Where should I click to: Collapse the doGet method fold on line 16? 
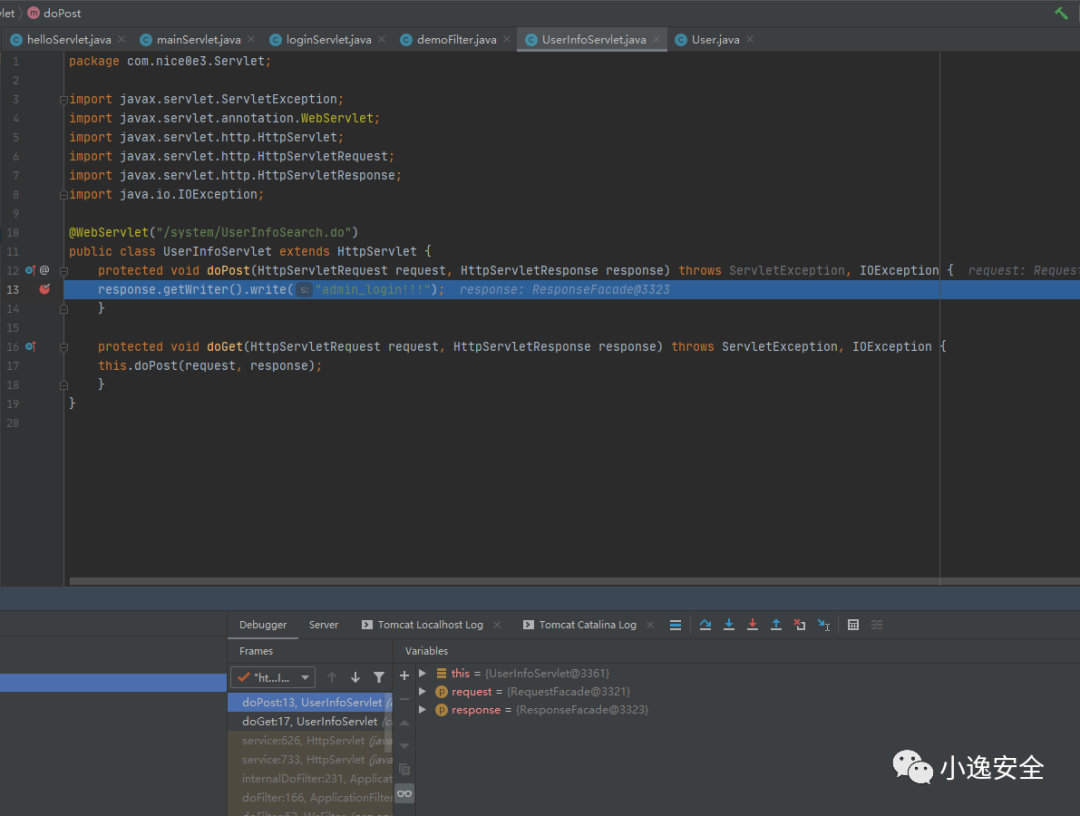(63, 347)
